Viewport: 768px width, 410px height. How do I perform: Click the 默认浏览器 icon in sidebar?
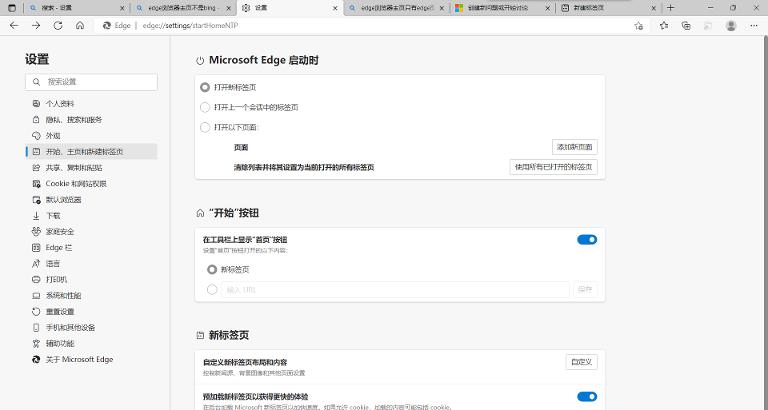[x=36, y=199]
